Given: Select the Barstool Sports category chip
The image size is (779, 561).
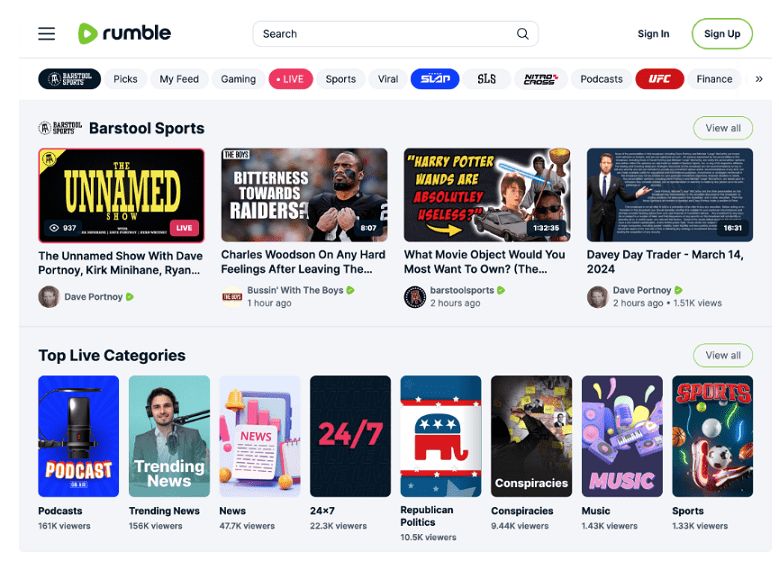Looking at the screenshot, I should pyautogui.click(x=70, y=79).
